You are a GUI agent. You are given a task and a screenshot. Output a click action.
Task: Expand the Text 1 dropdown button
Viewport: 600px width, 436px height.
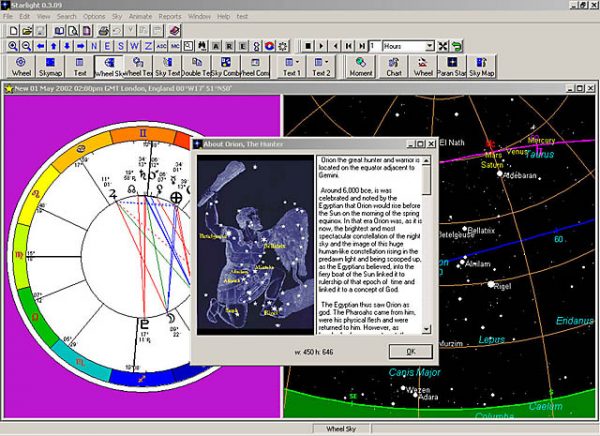(291, 66)
